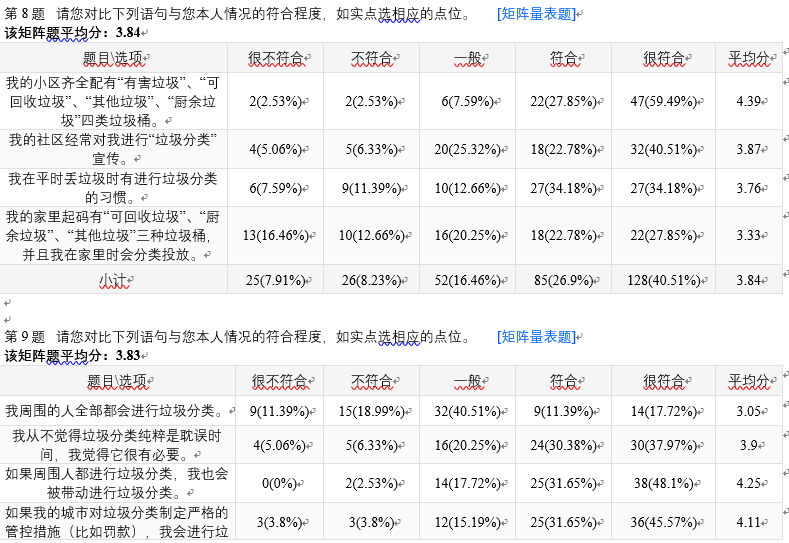Click the '该矩阵题平均分：3.83' line

tap(72, 356)
